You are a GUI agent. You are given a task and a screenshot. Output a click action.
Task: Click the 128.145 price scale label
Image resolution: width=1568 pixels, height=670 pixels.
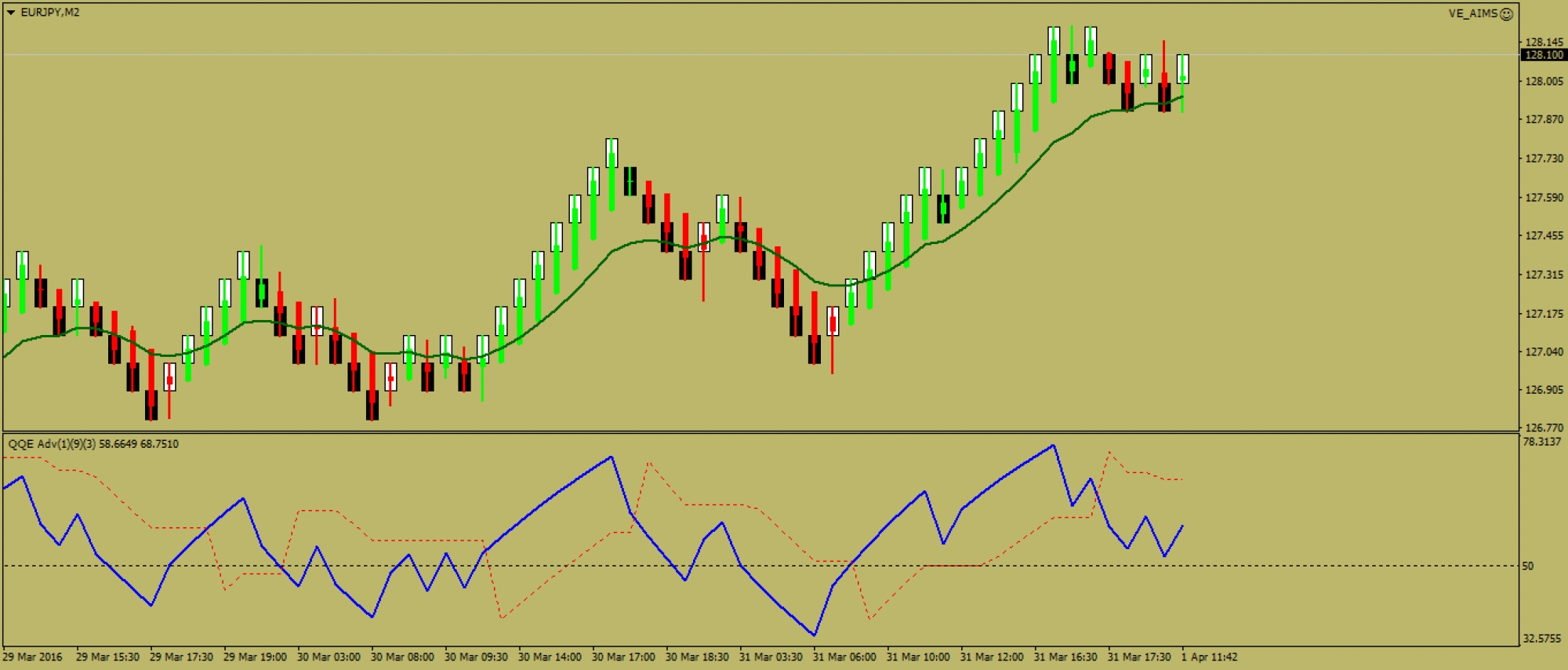click(1544, 42)
